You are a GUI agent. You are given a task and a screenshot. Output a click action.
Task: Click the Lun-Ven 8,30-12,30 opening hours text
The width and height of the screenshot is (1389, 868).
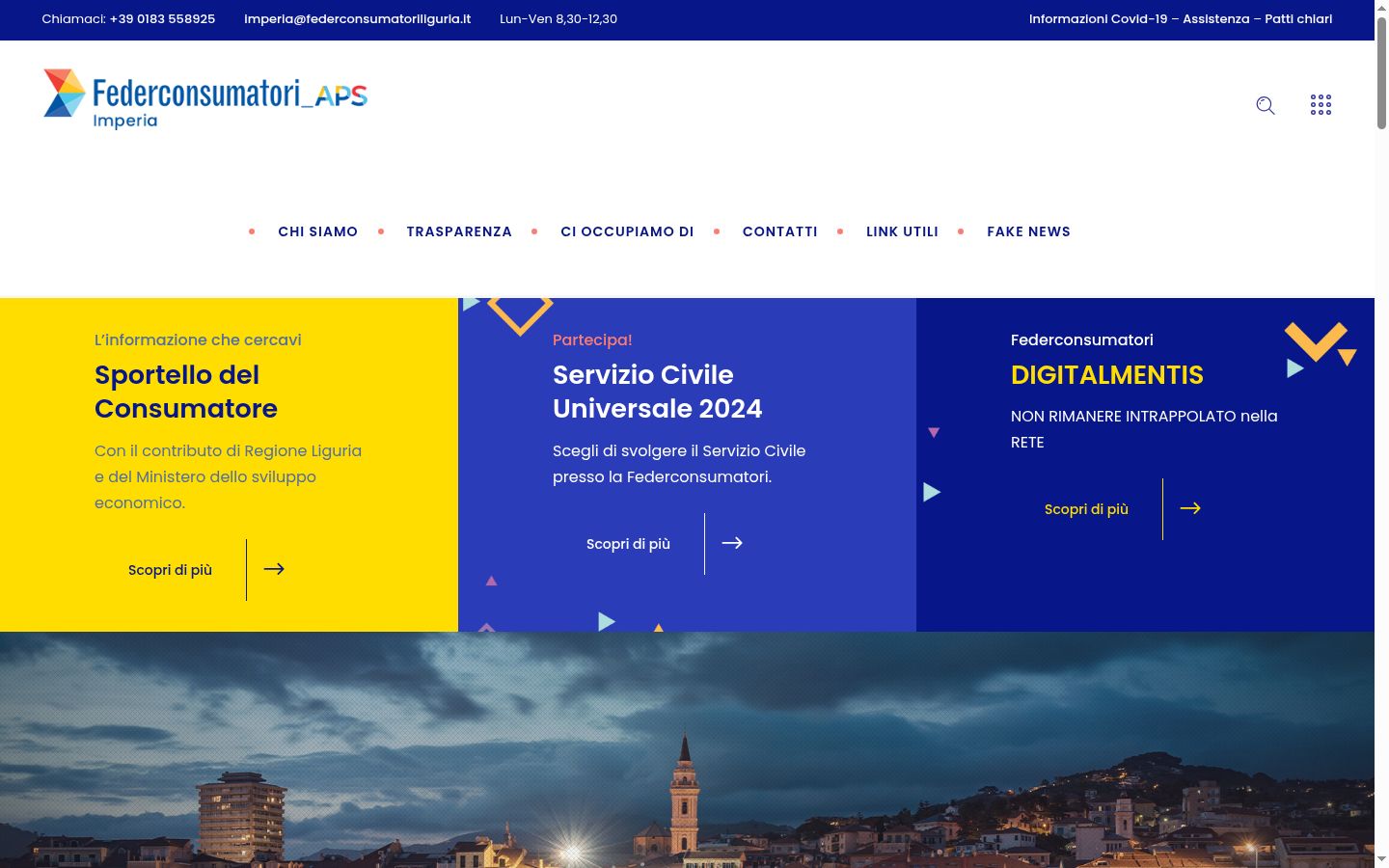point(558,19)
